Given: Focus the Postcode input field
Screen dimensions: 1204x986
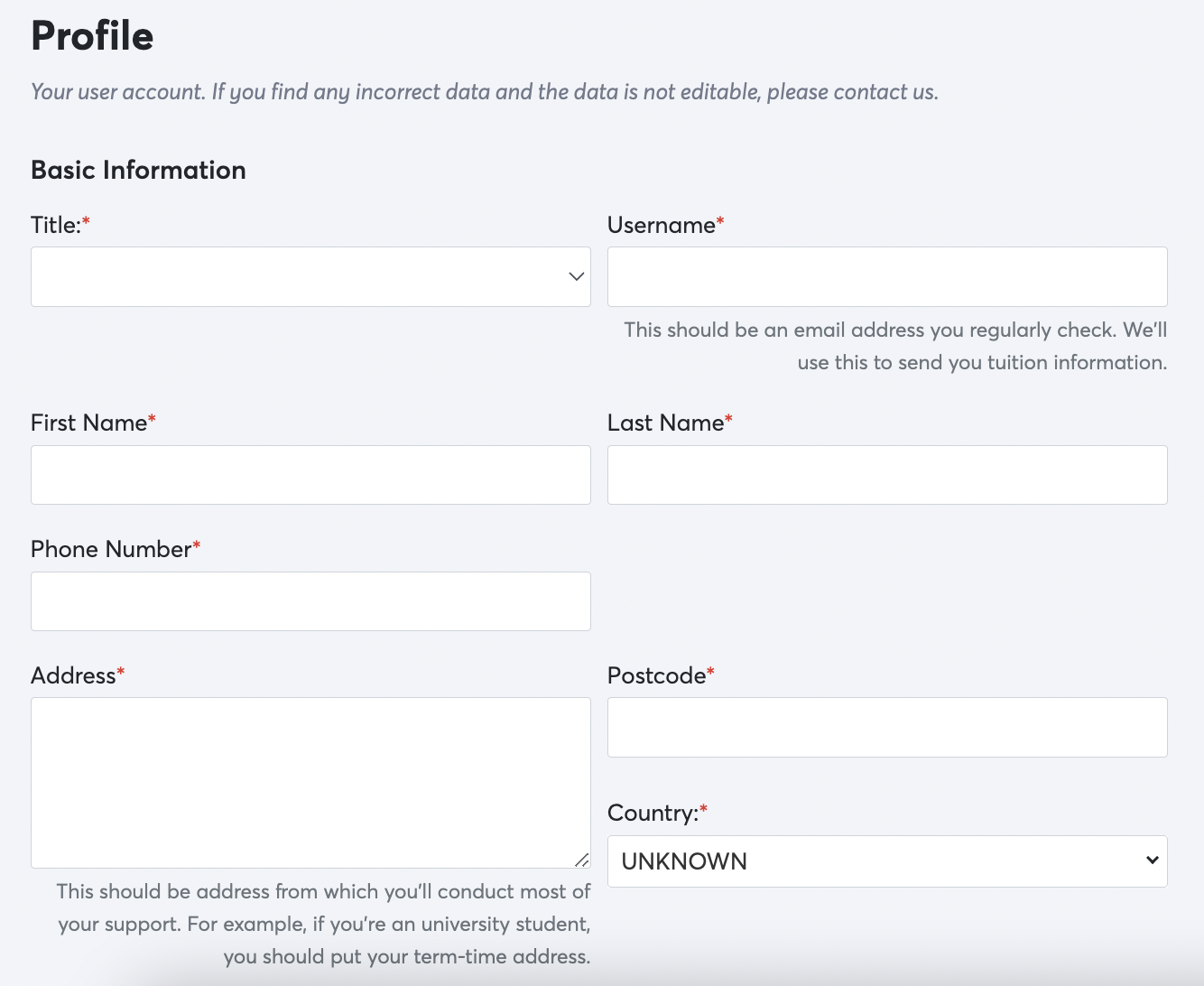Looking at the screenshot, I should (x=887, y=727).
